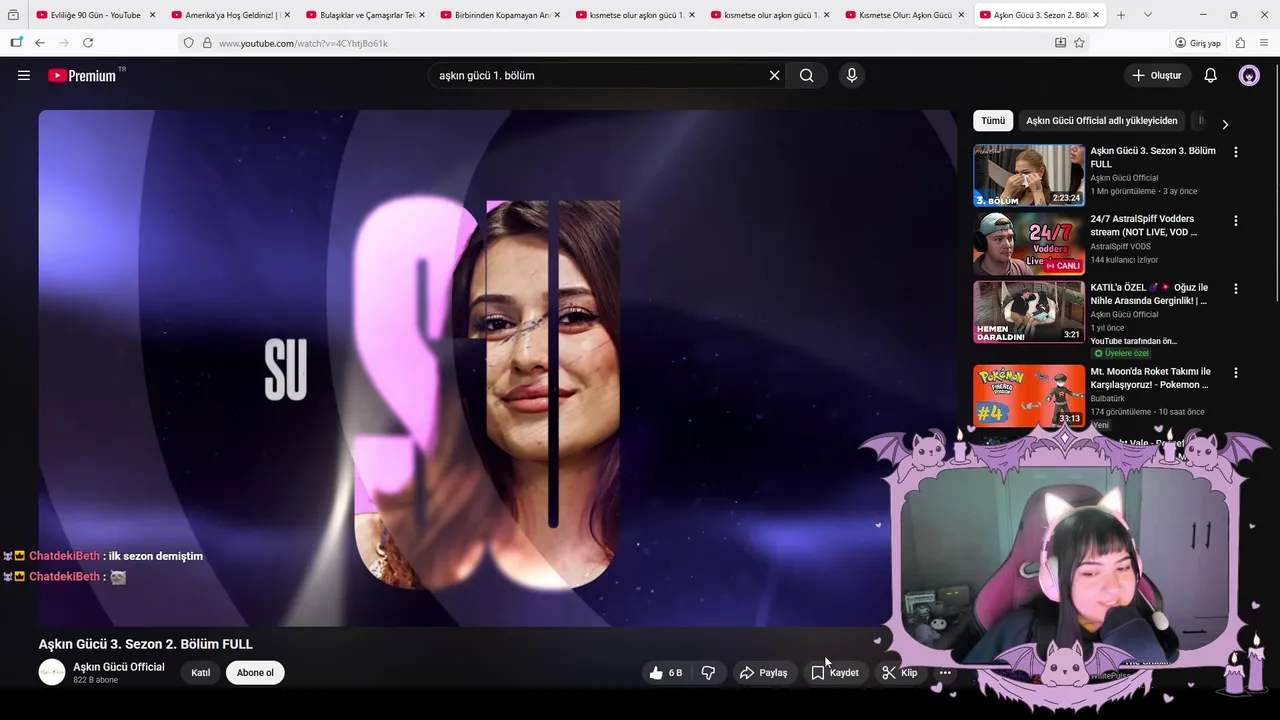1280x720 pixels.
Task: Click the Pokemon #4 video thumbnail
Action: (x=1029, y=396)
